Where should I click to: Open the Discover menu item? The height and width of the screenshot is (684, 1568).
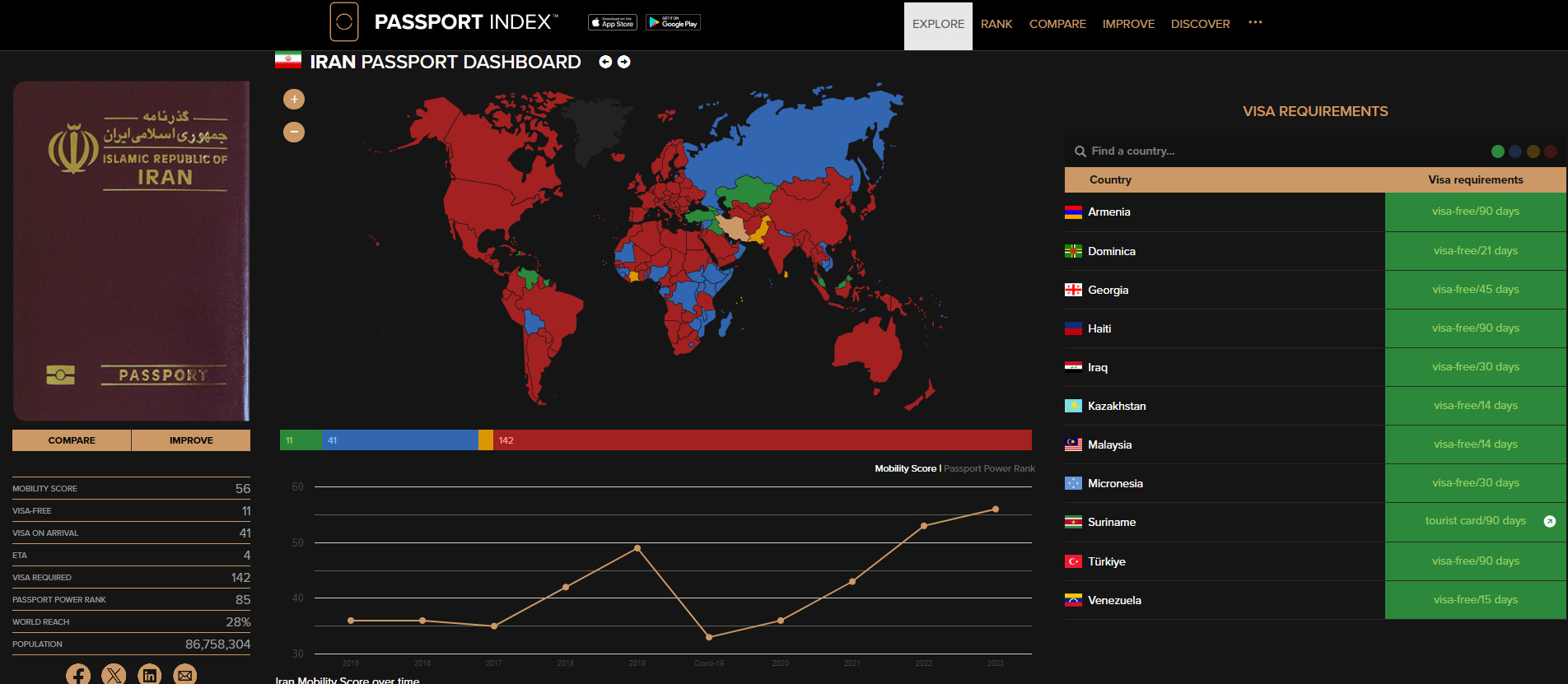tap(1200, 24)
